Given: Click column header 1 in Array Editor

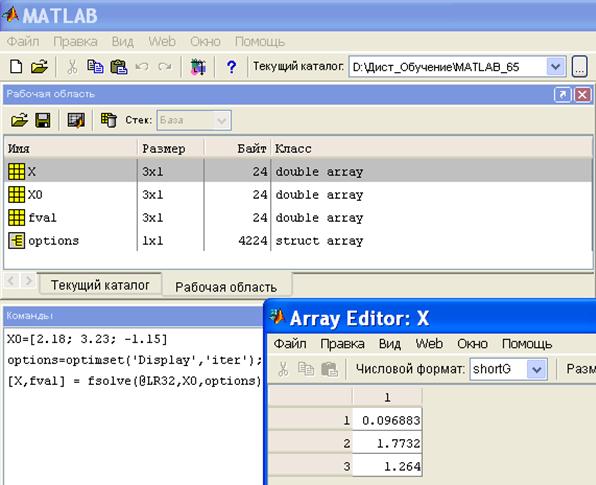Looking at the screenshot, I should 387,398.
